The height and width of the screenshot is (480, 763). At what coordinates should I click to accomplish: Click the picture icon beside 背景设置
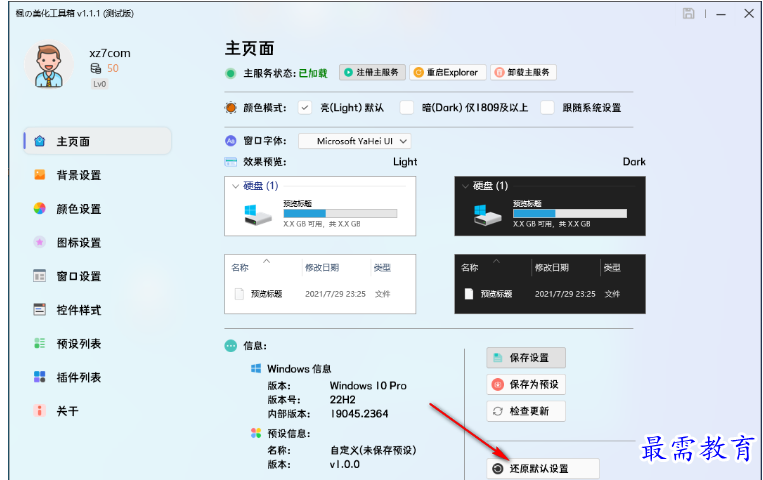pos(40,175)
